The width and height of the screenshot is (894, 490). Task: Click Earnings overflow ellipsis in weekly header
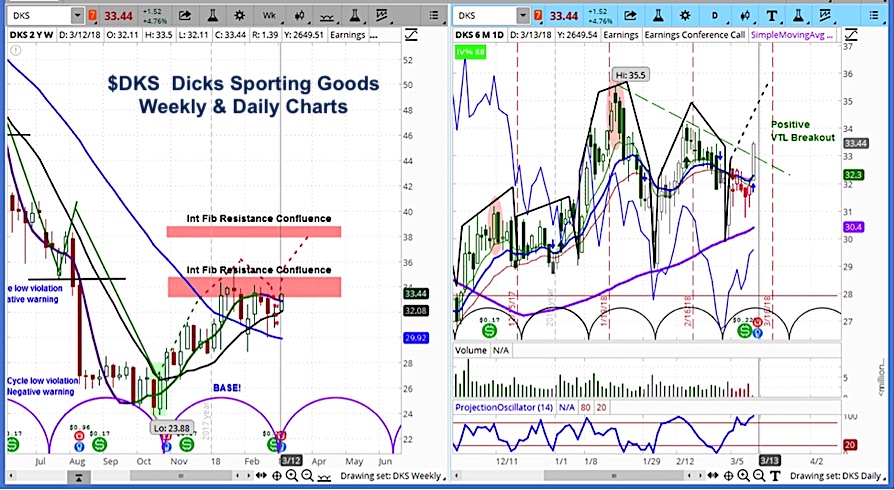click(x=374, y=35)
